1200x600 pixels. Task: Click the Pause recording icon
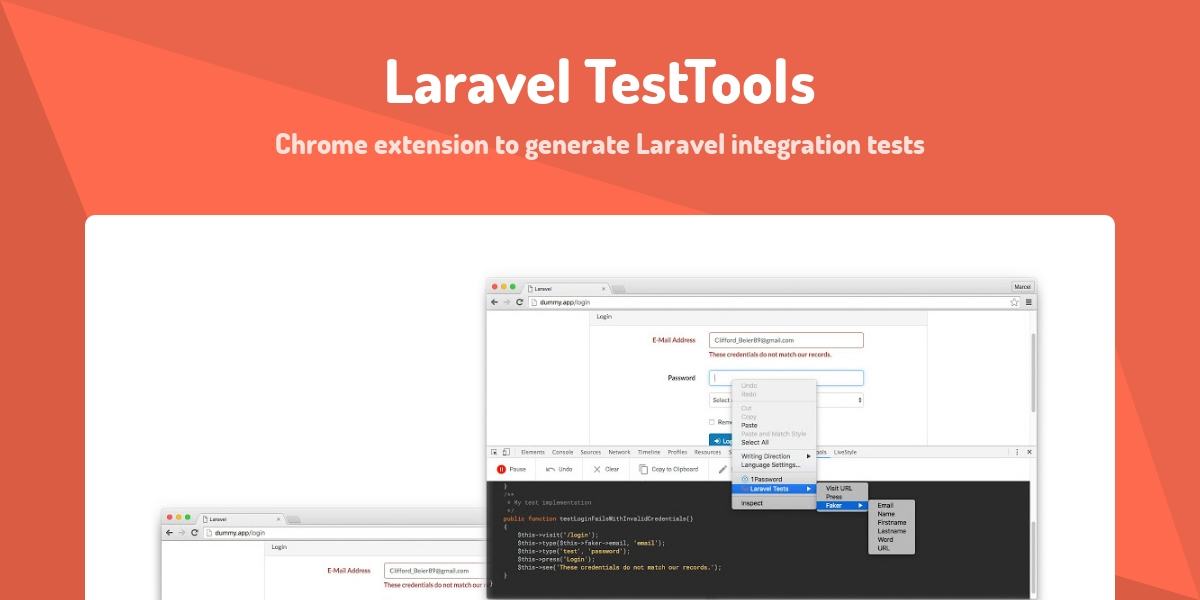point(500,469)
